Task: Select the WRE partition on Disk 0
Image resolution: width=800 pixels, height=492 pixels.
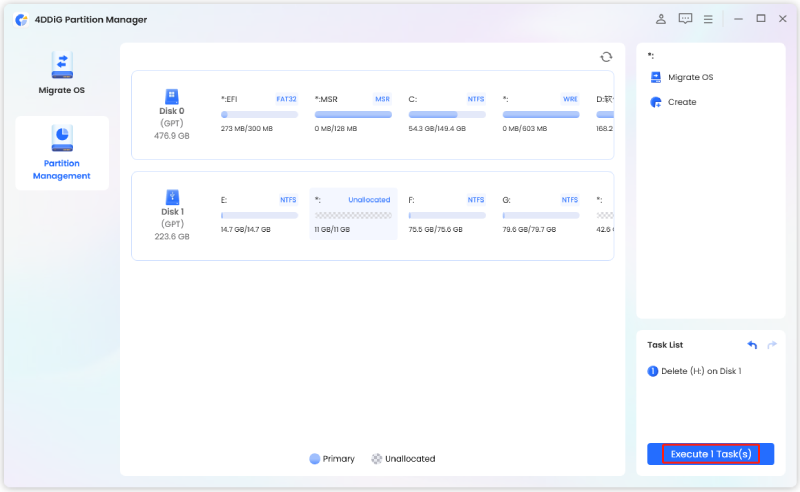Action: pos(541,113)
